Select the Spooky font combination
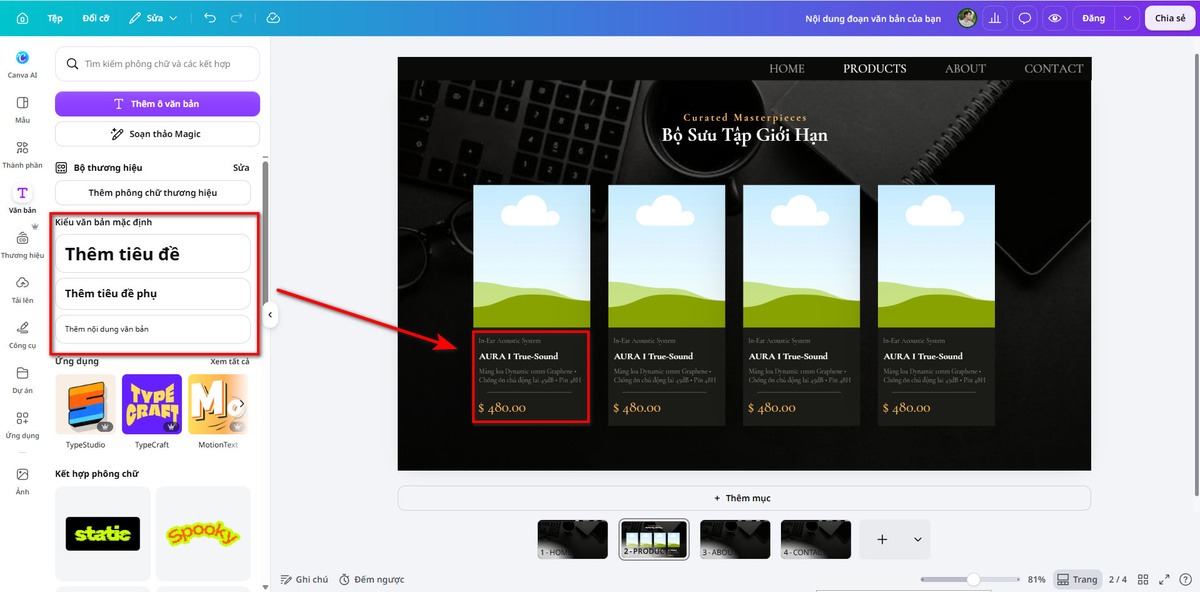The width and height of the screenshot is (1200, 592). (203, 533)
